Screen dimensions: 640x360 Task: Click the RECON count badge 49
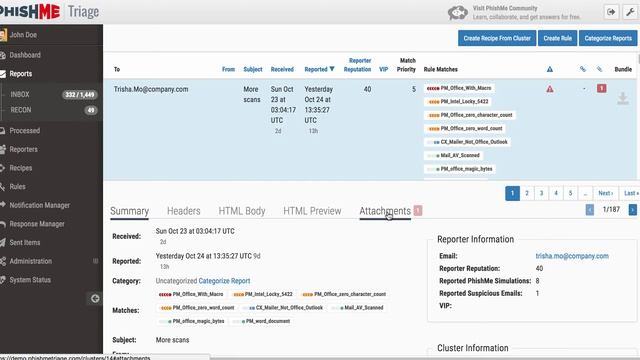click(x=91, y=110)
